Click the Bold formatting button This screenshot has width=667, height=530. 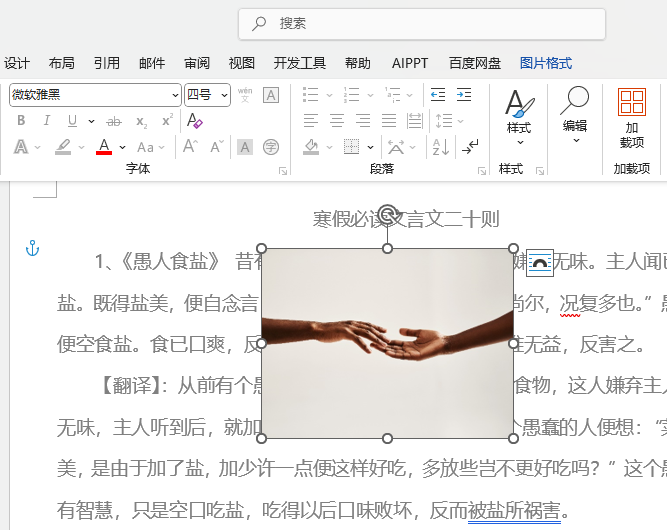point(21,121)
